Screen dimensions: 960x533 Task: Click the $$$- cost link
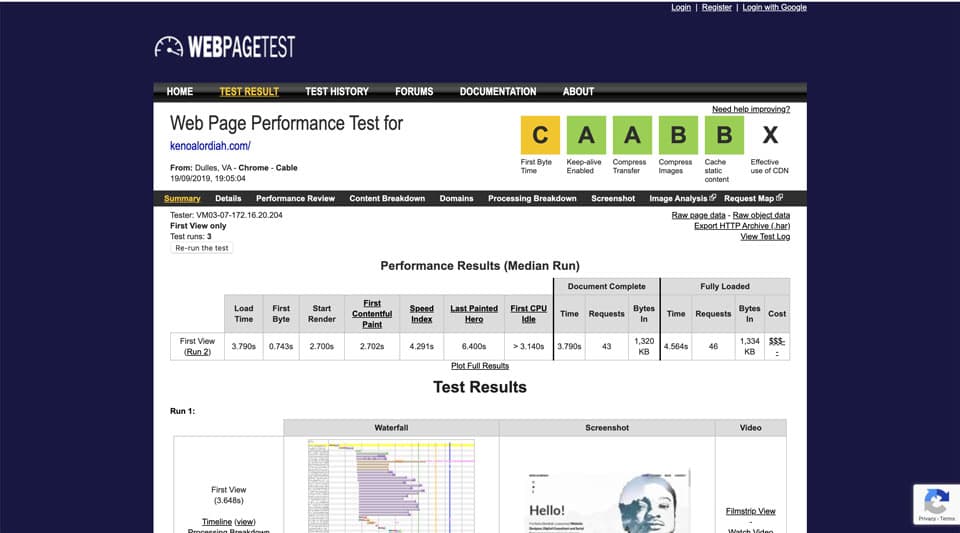tap(777, 346)
